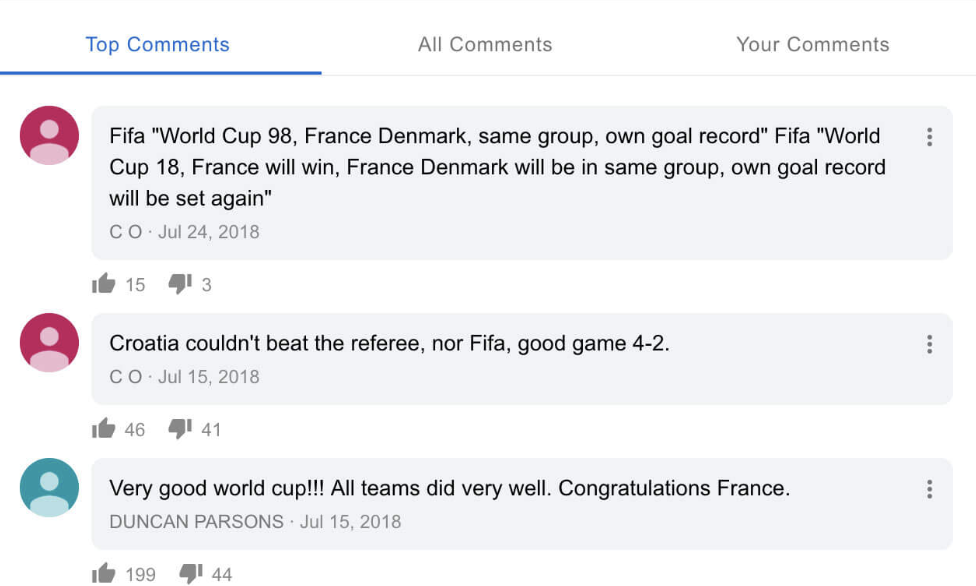Open three-dot menu on Croatia comment
Screen dimensions: 976x586
[x=929, y=344]
